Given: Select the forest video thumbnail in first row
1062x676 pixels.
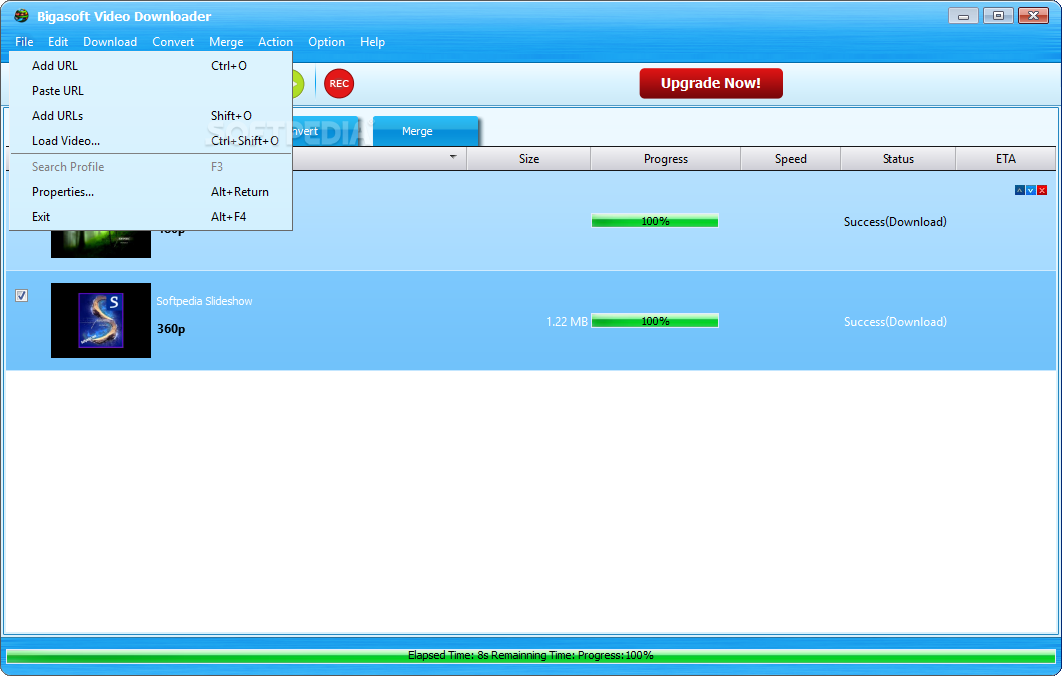Looking at the screenshot, I should pos(101,244).
